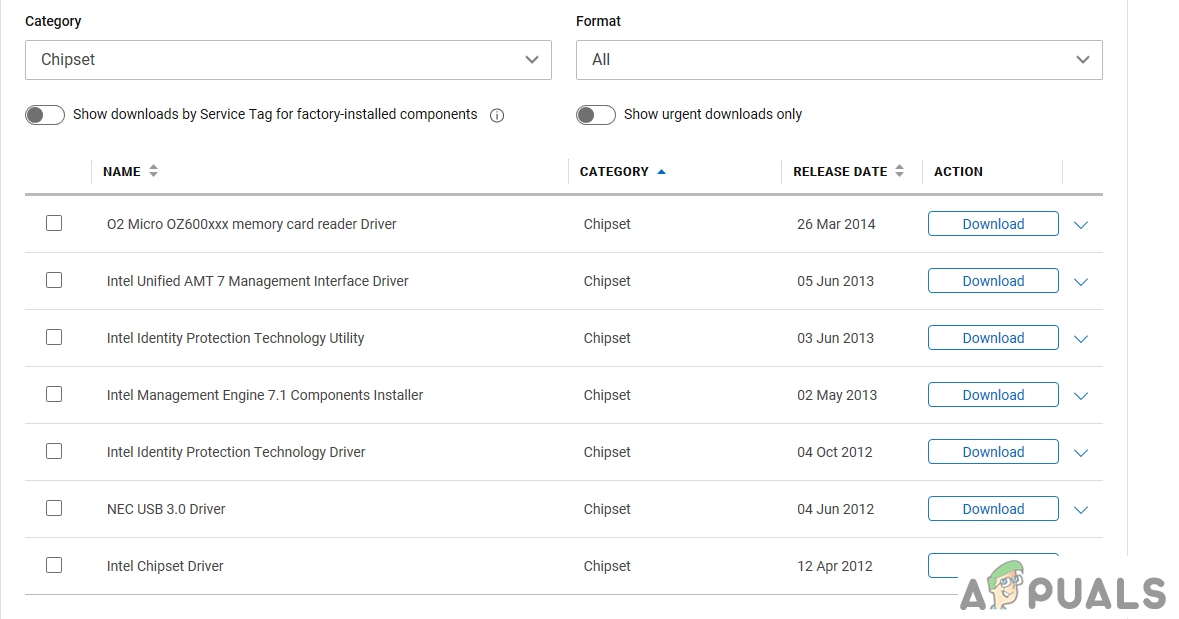The height and width of the screenshot is (619, 1179).
Task: Download the NEC USB 3.0 Driver
Action: (993, 509)
